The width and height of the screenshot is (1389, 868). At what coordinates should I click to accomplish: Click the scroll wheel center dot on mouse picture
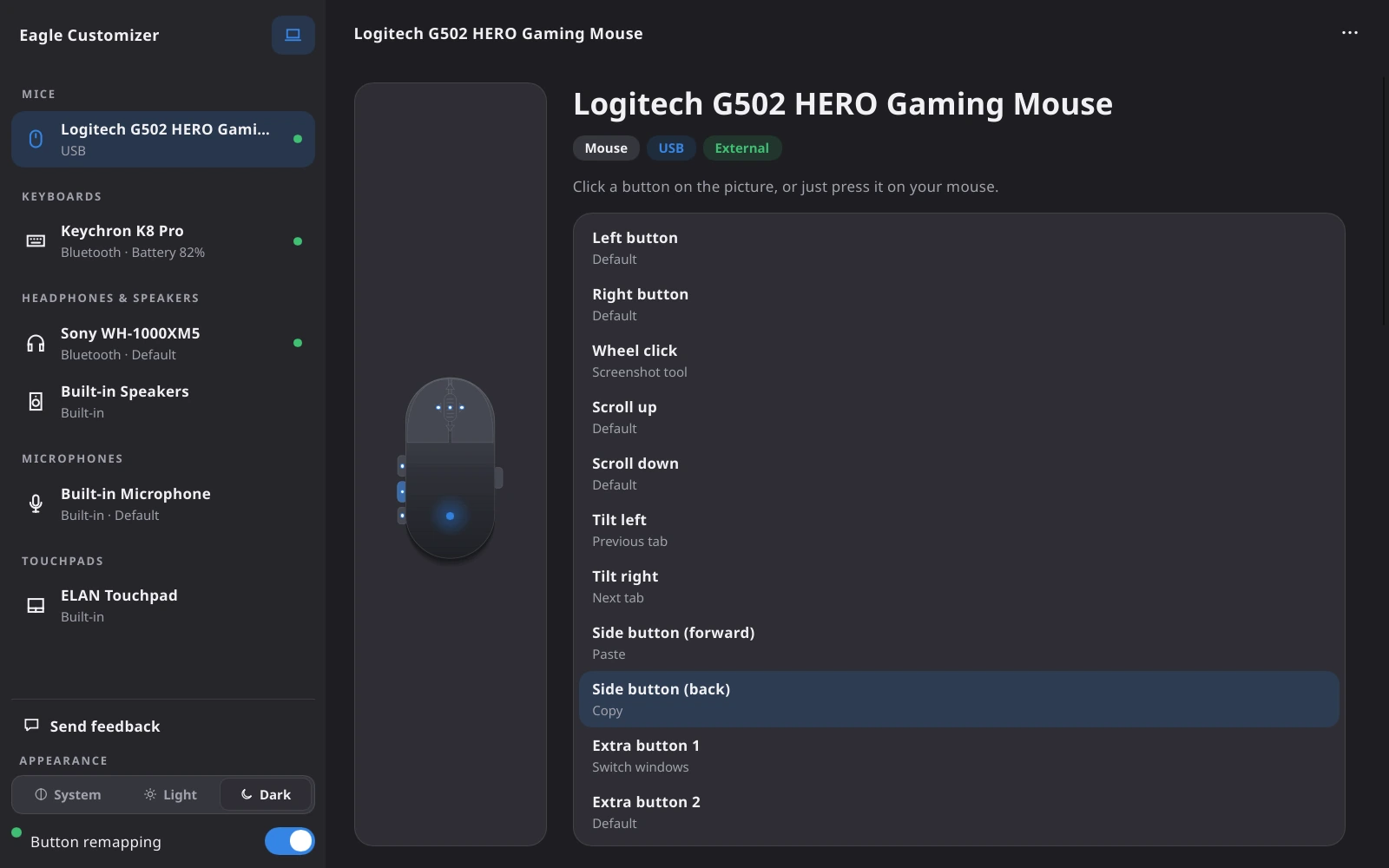450,407
